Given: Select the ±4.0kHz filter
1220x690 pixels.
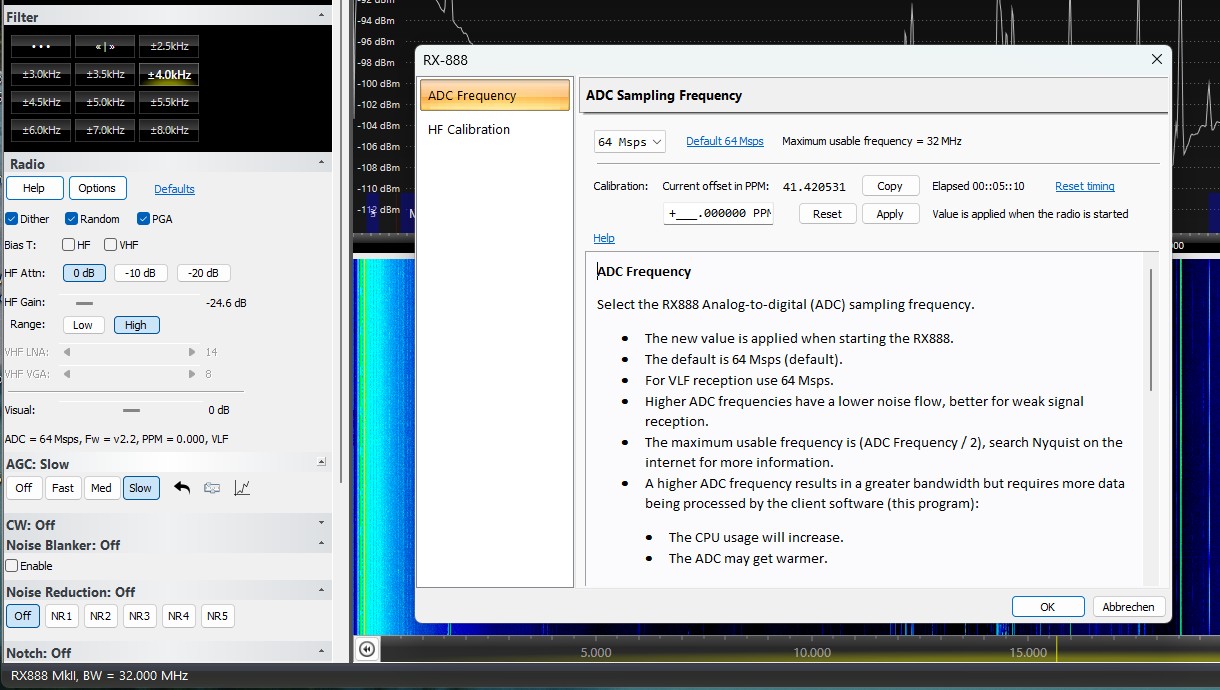Looking at the screenshot, I should click(x=168, y=74).
